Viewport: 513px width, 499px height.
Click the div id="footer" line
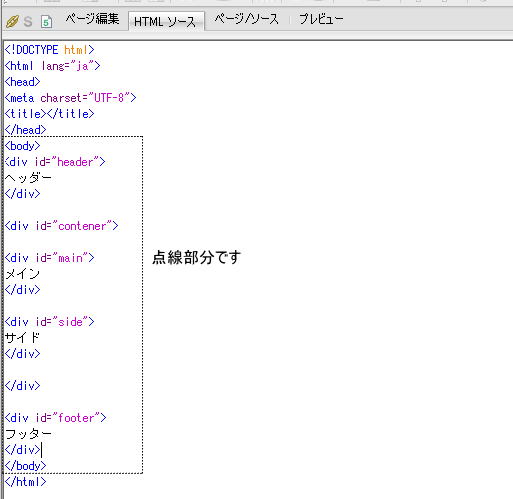point(56,418)
